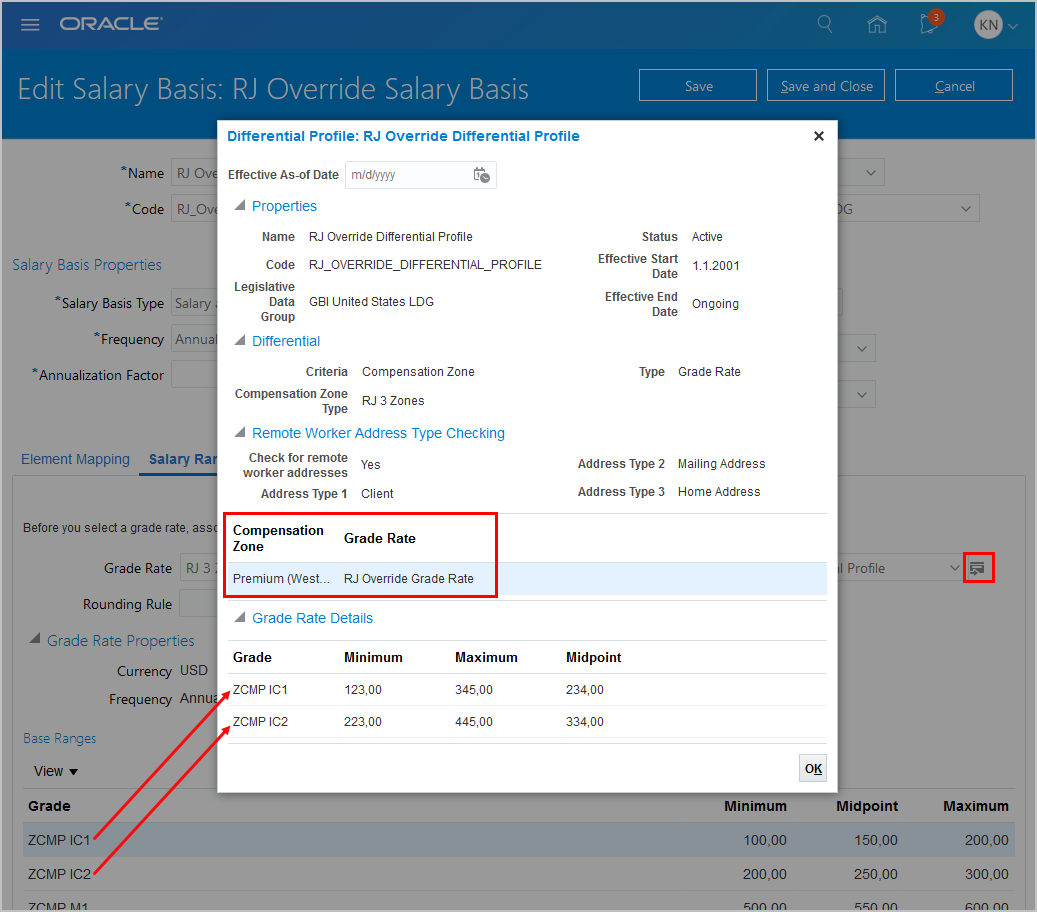1037x912 pixels.
Task: Click maximum value 445,00
Action: pos(474,722)
